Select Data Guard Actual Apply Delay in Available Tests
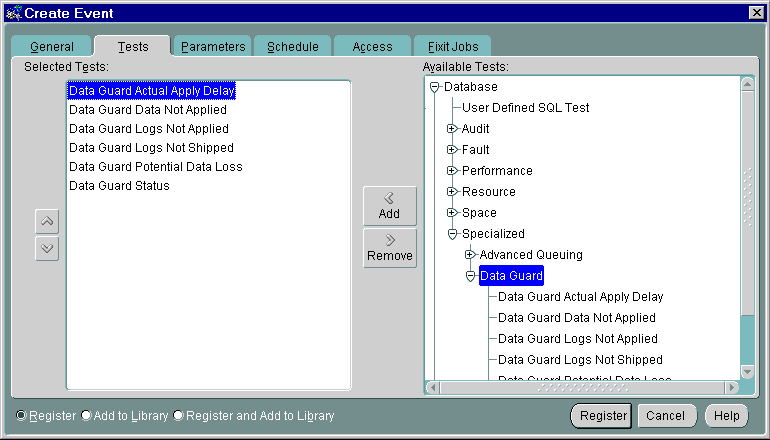 click(580, 297)
